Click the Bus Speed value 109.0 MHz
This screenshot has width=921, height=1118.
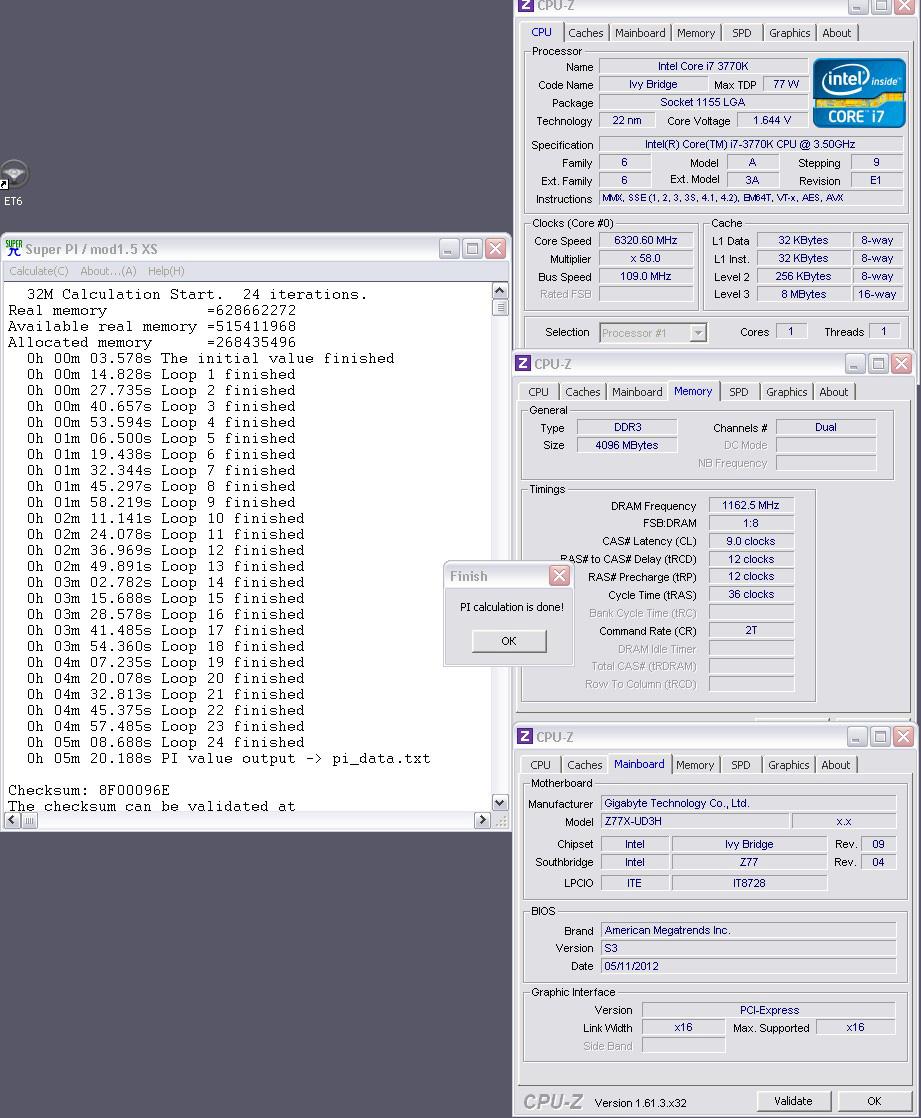pyautogui.click(x=646, y=276)
